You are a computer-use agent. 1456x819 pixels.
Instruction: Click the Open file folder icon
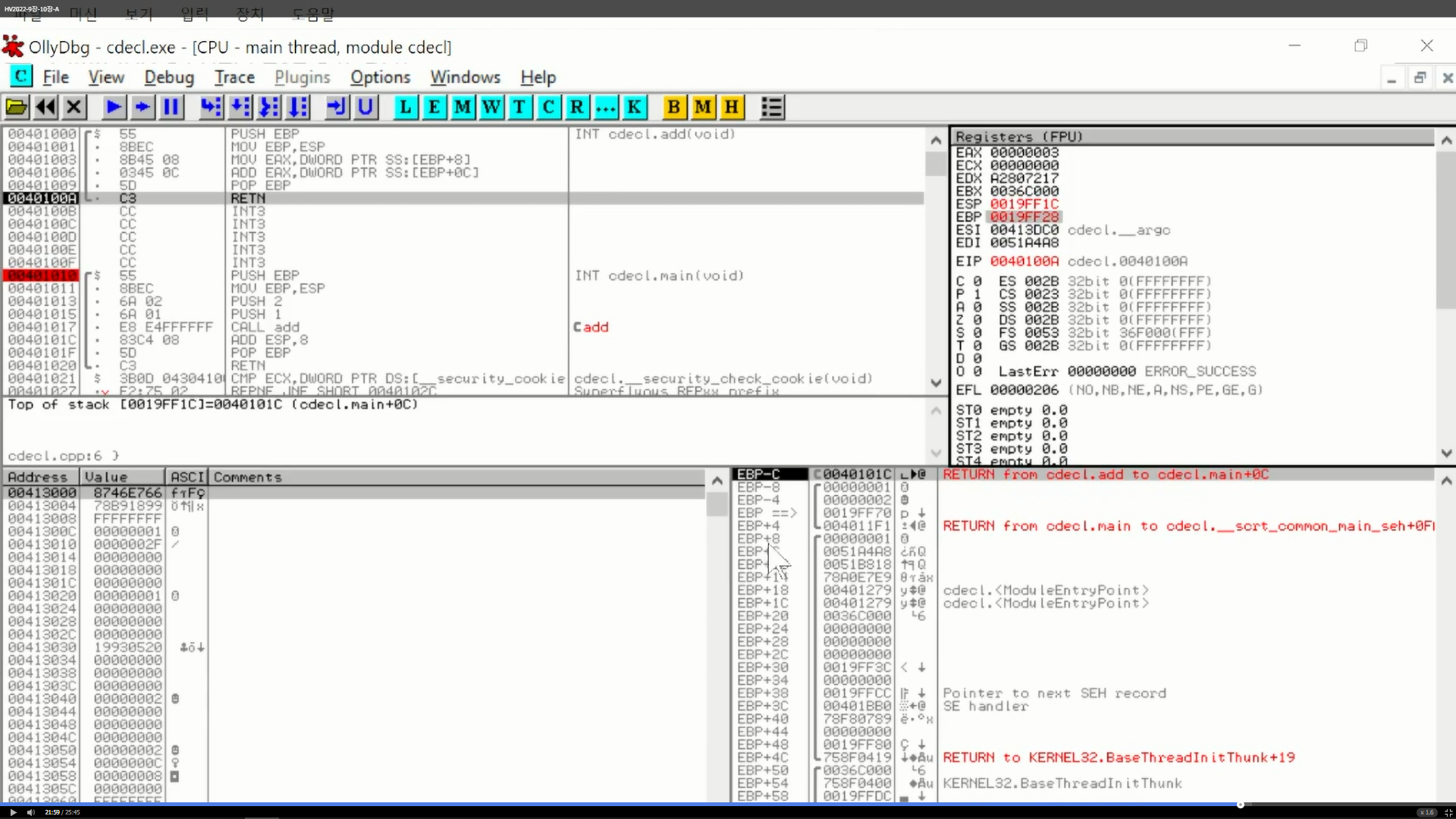(17, 107)
